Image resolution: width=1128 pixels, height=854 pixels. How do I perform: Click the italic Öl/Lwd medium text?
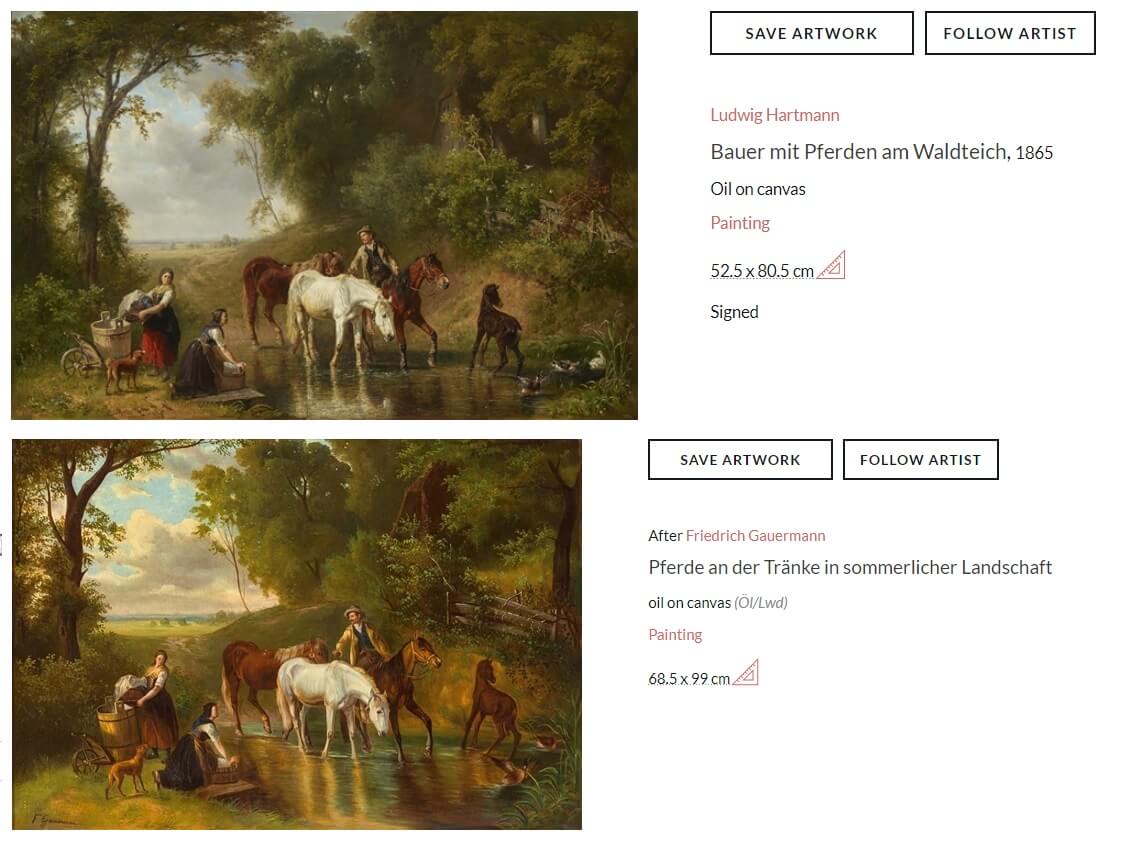[761, 603]
